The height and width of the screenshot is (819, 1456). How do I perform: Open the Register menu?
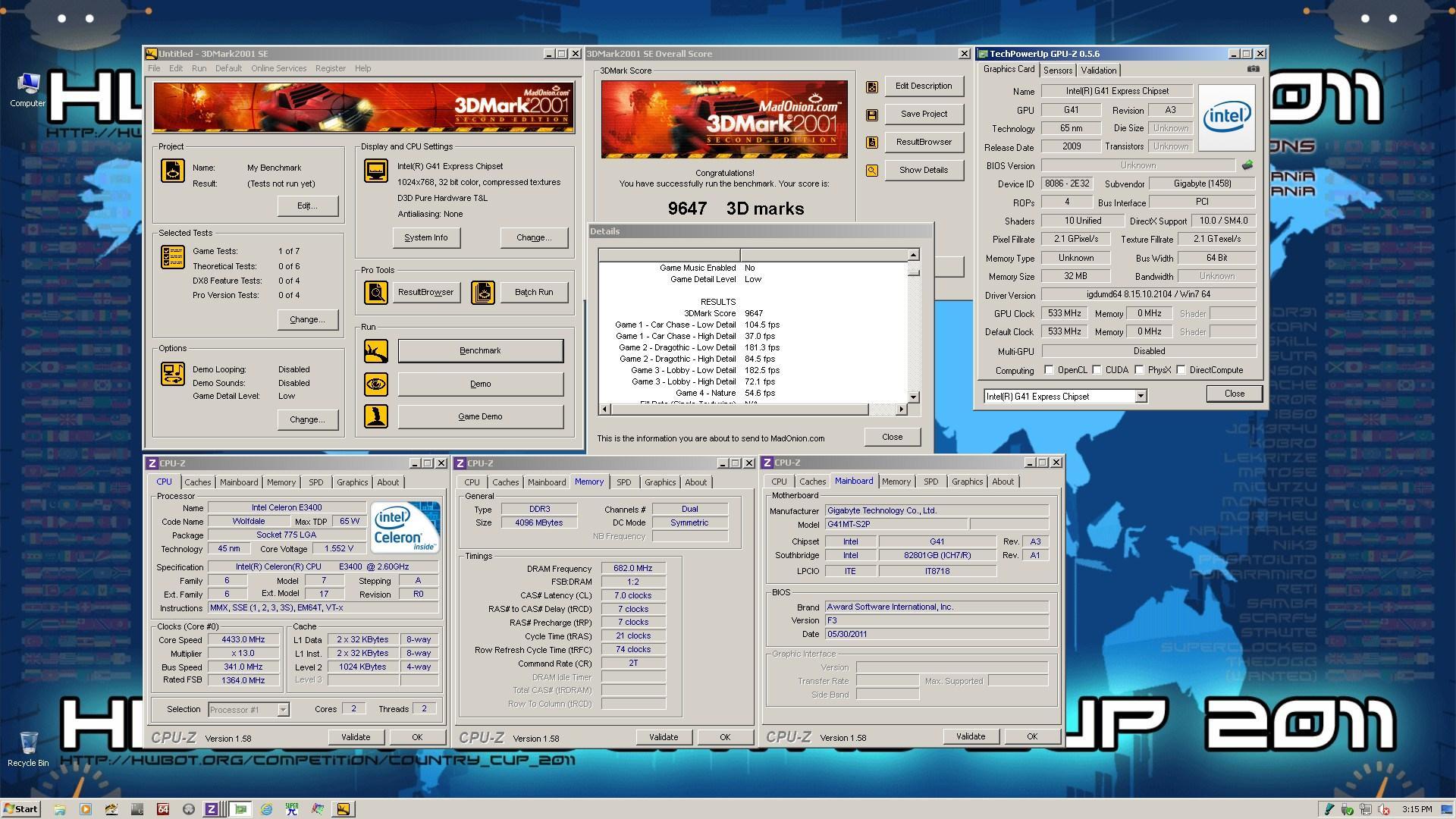(330, 68)
